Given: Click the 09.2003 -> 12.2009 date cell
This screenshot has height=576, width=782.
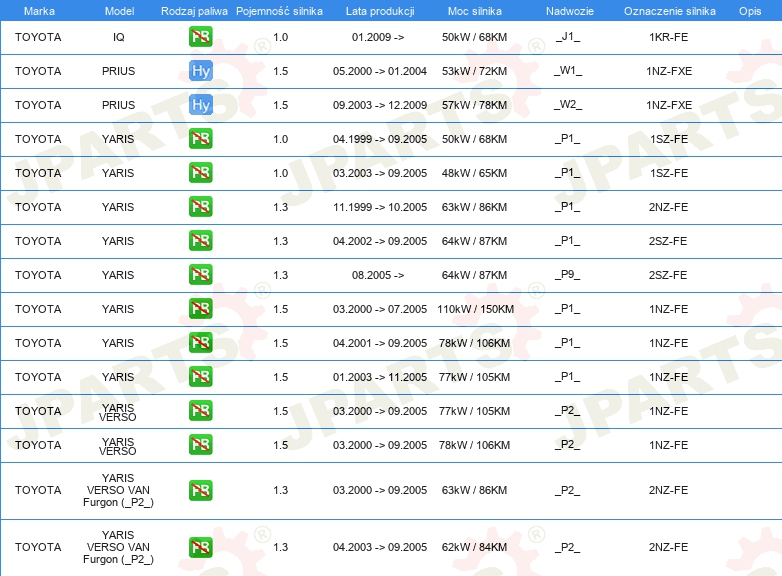Looking at the screenshot, I should coord(380,105).
